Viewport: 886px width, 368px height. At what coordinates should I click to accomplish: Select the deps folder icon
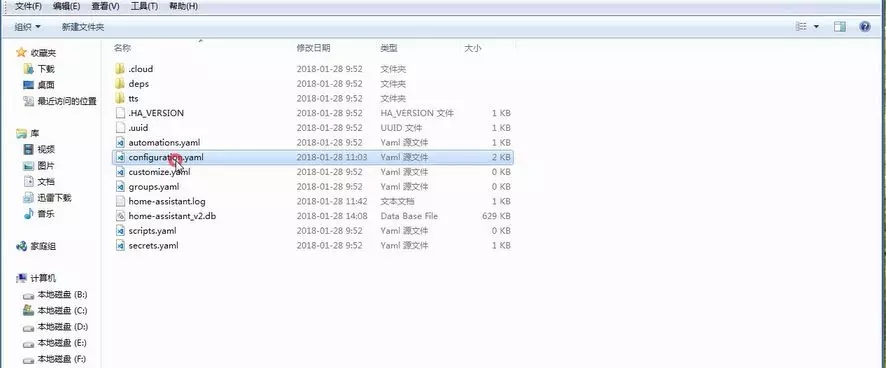point(120,84)
